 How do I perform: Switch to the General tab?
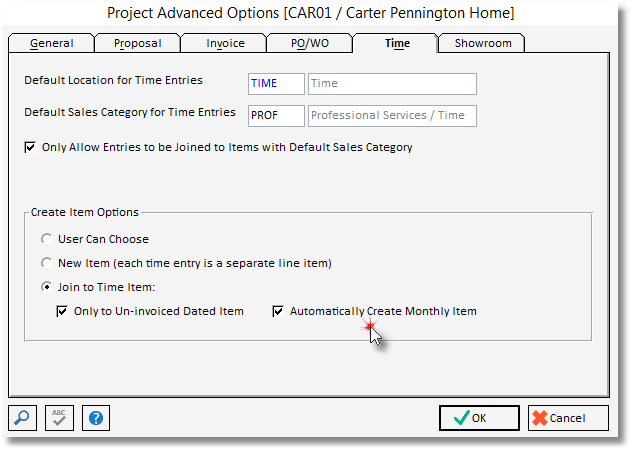point(51,43)
